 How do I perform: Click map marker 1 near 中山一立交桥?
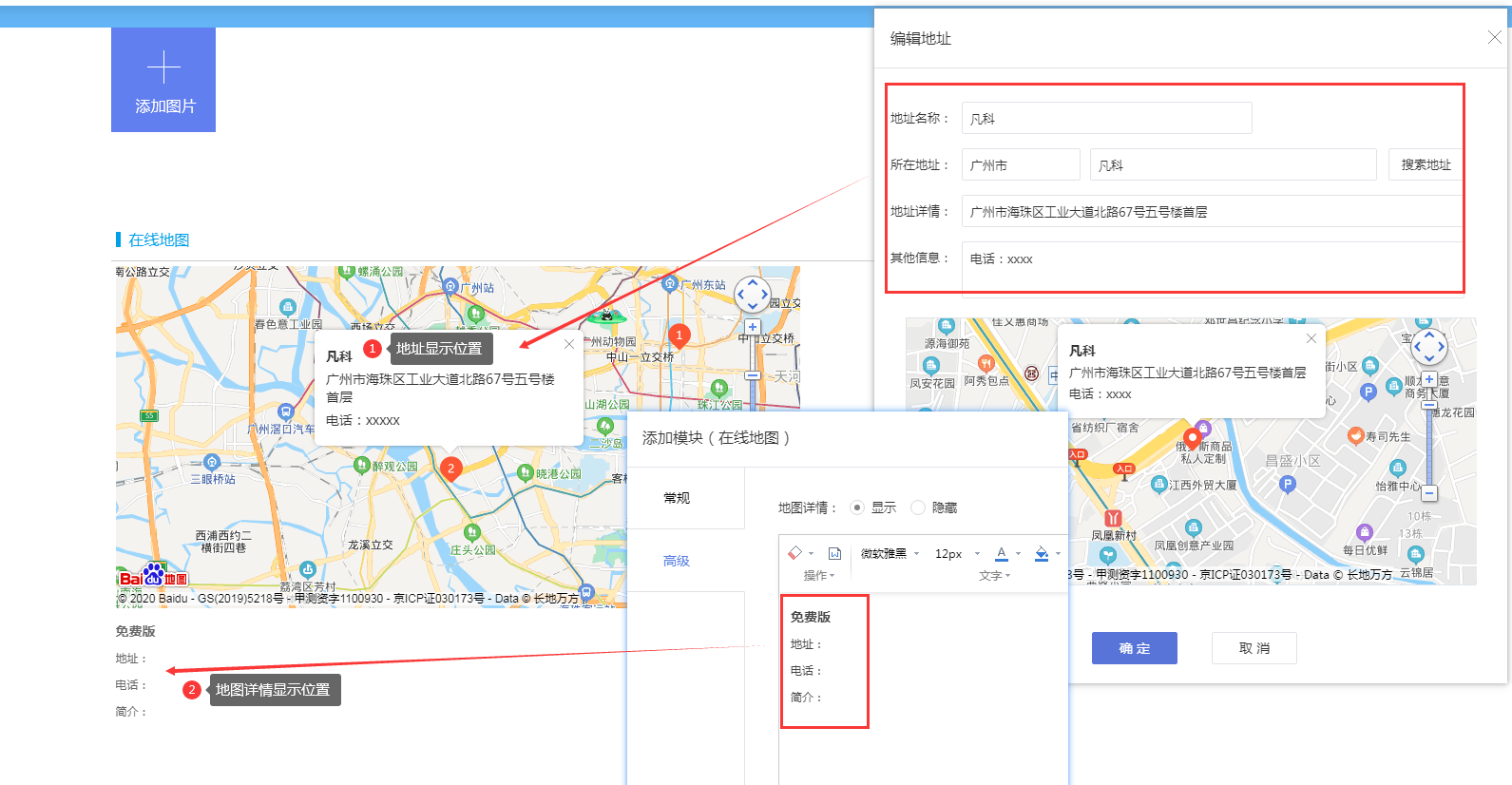tap(679, 335)
